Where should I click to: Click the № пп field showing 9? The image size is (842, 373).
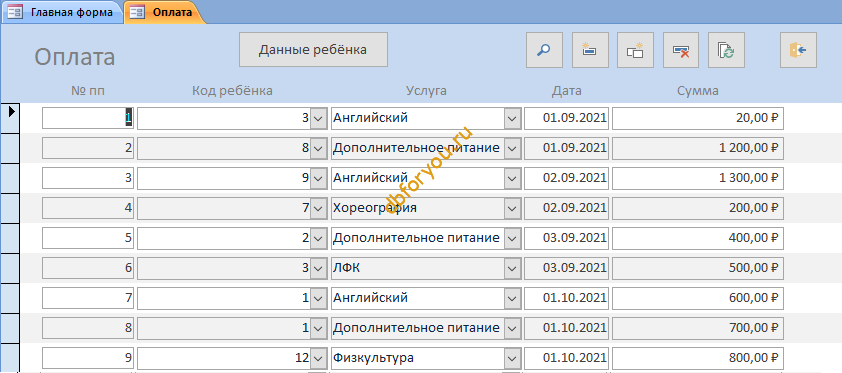coord(88,357)
